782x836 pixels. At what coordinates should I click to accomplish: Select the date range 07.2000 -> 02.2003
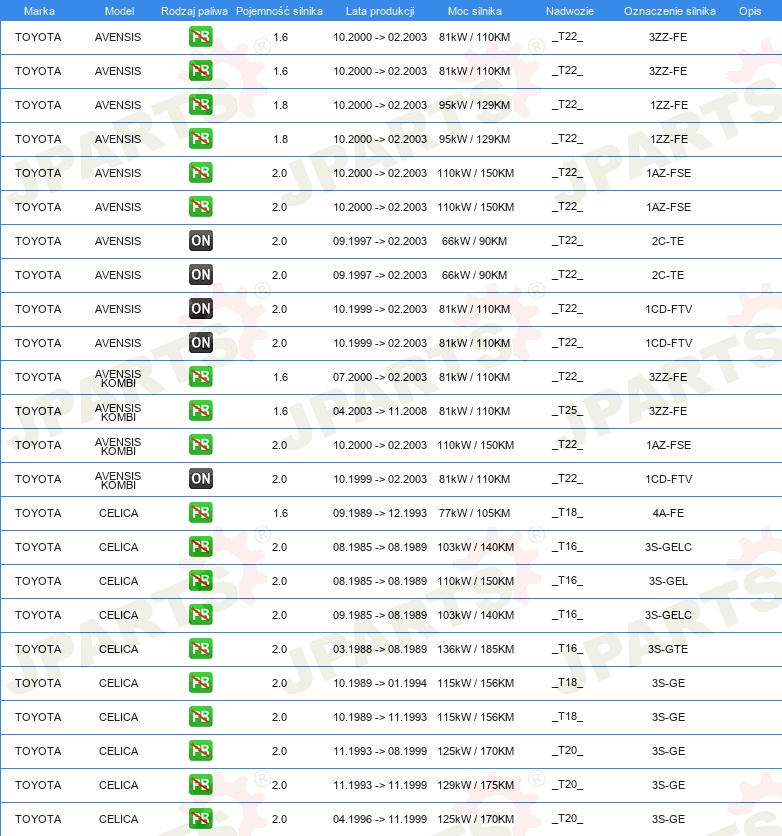coord(380,377)
